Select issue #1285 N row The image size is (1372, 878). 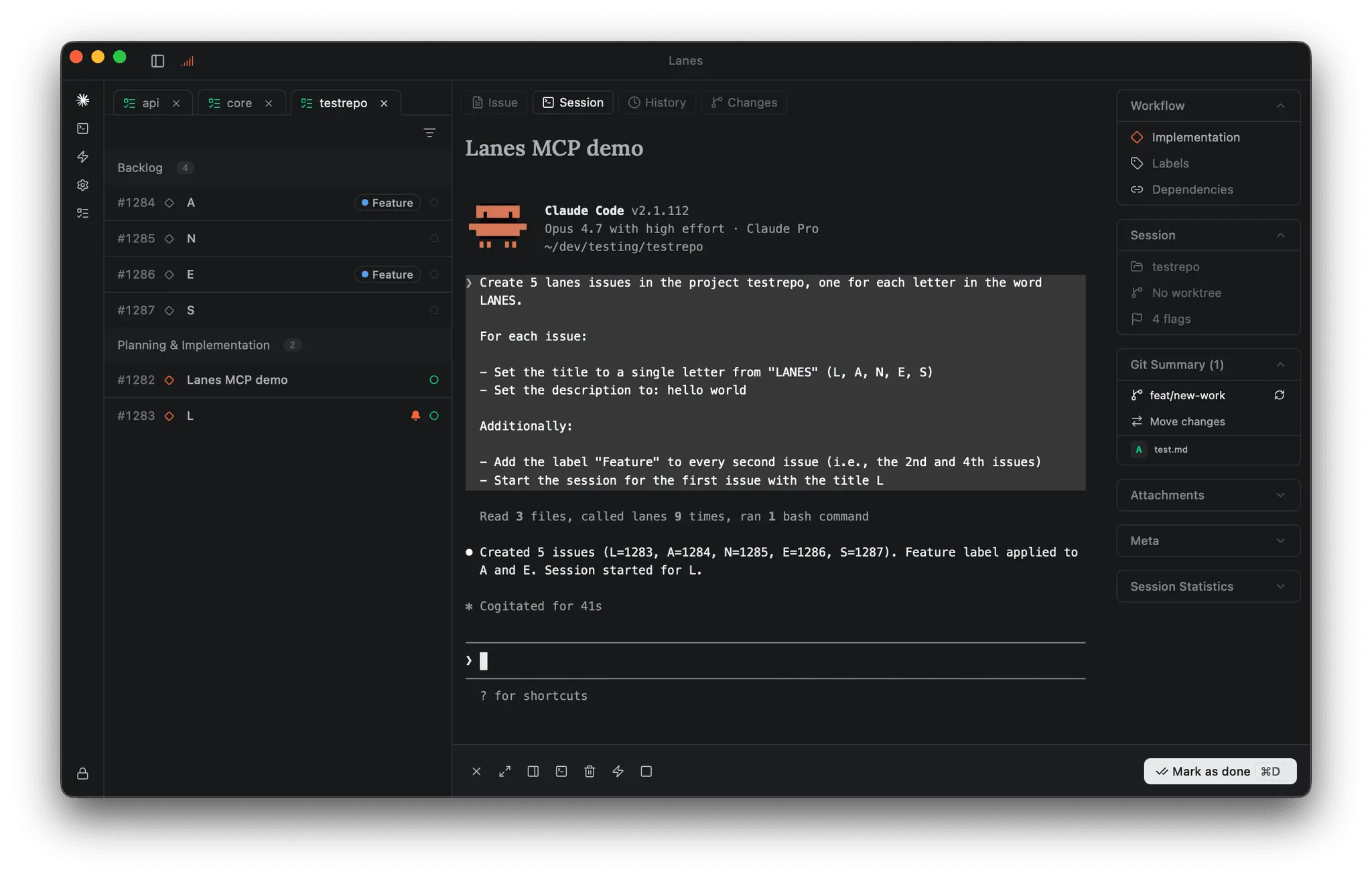point(277,238)
